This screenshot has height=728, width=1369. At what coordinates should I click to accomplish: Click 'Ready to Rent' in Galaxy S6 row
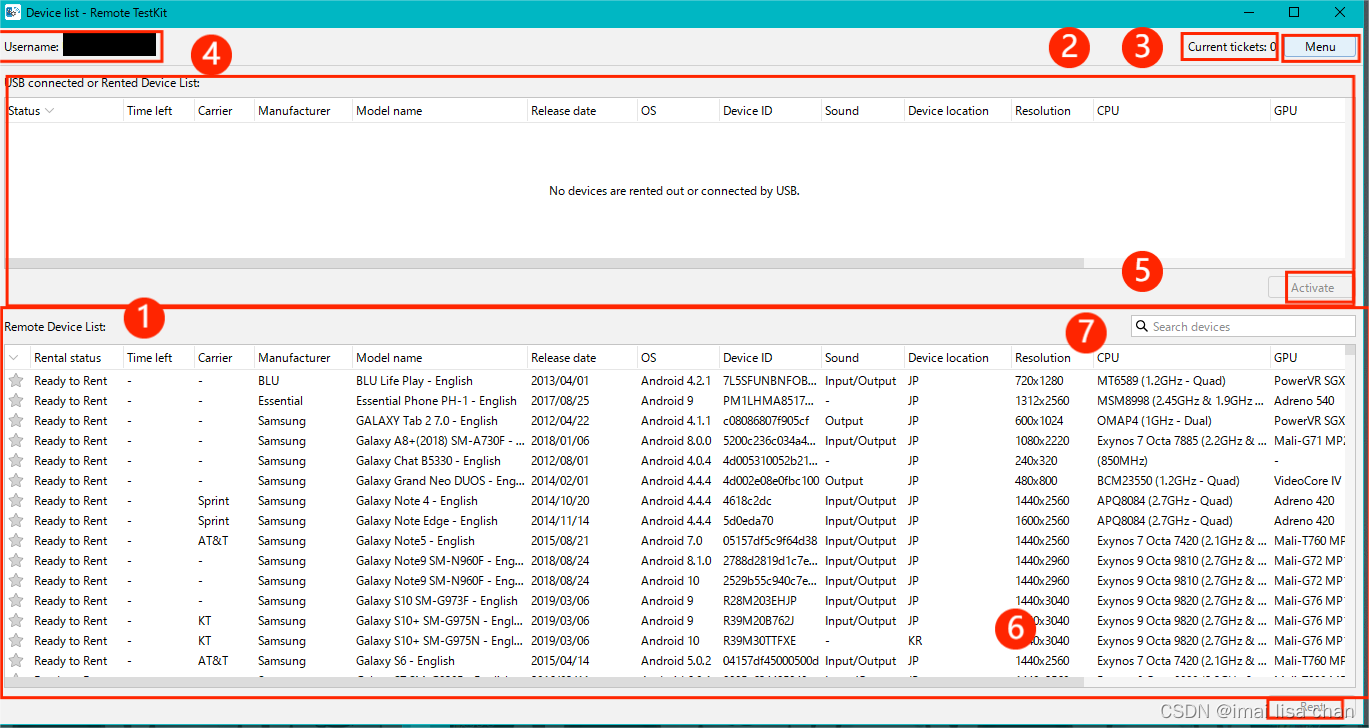(70, 660)
